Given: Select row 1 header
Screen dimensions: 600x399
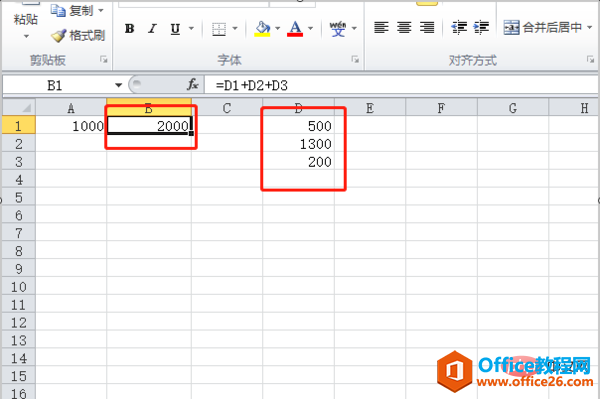Looking at the screenshot, I should (19, 125).
